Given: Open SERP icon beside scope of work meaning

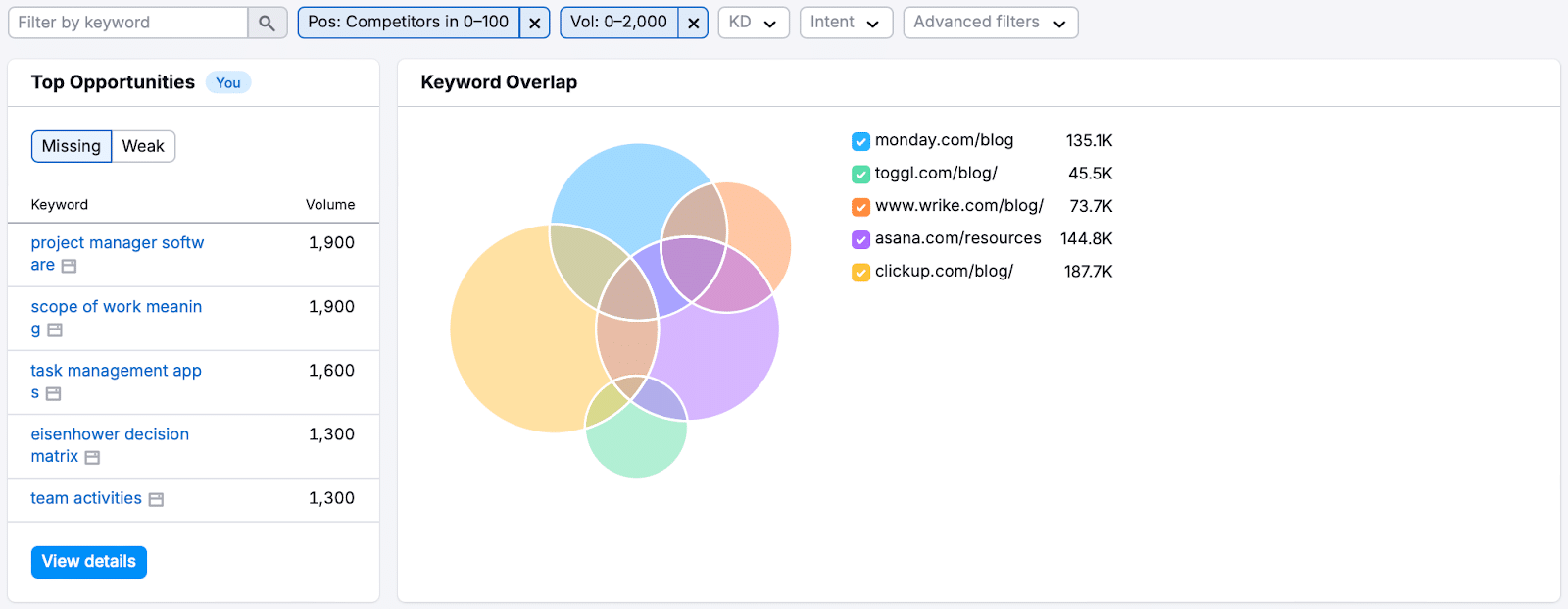Looking at the screenshot, I should (x=55, y=330).
